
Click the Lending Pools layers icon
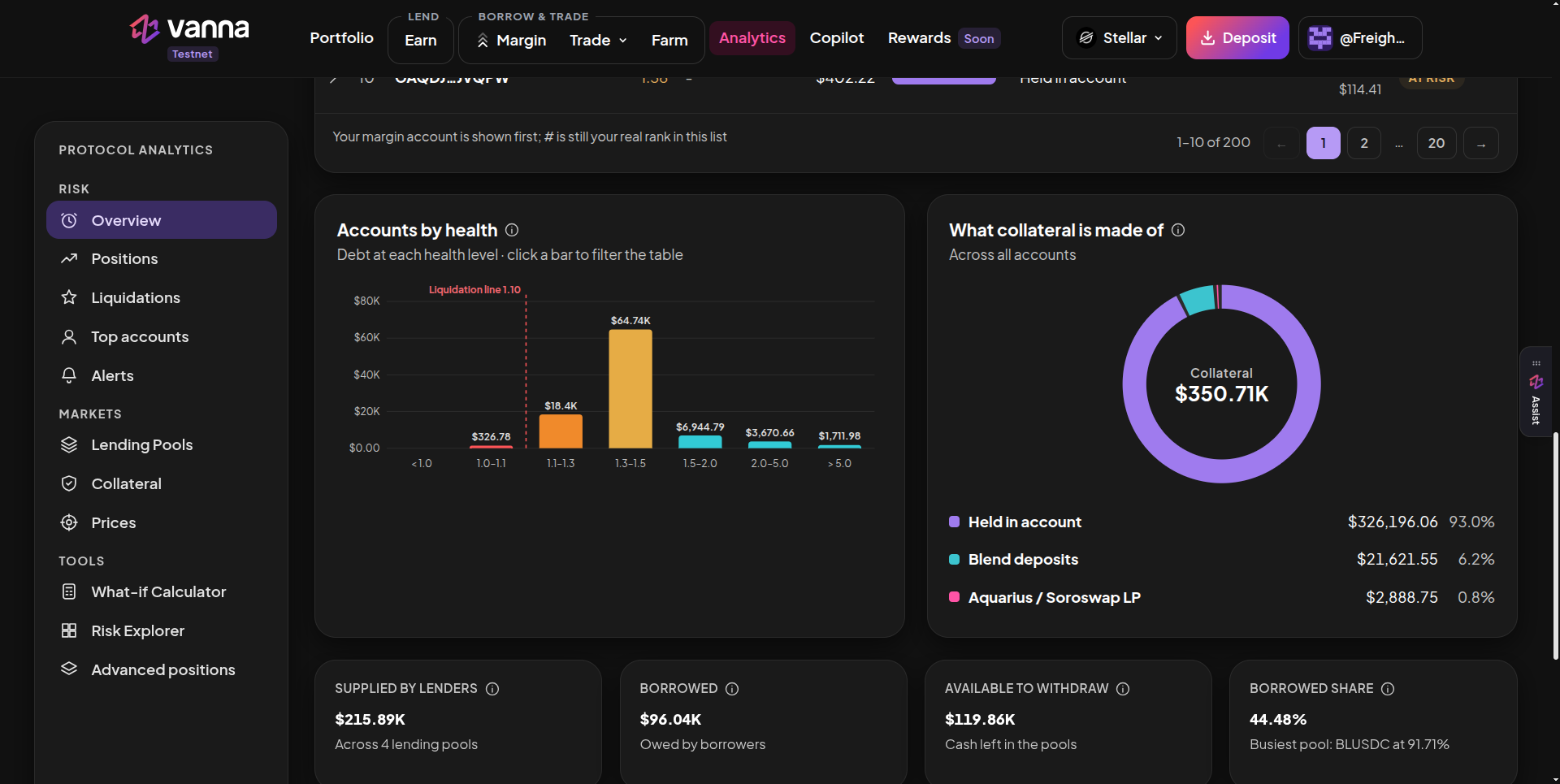[69, 444]
